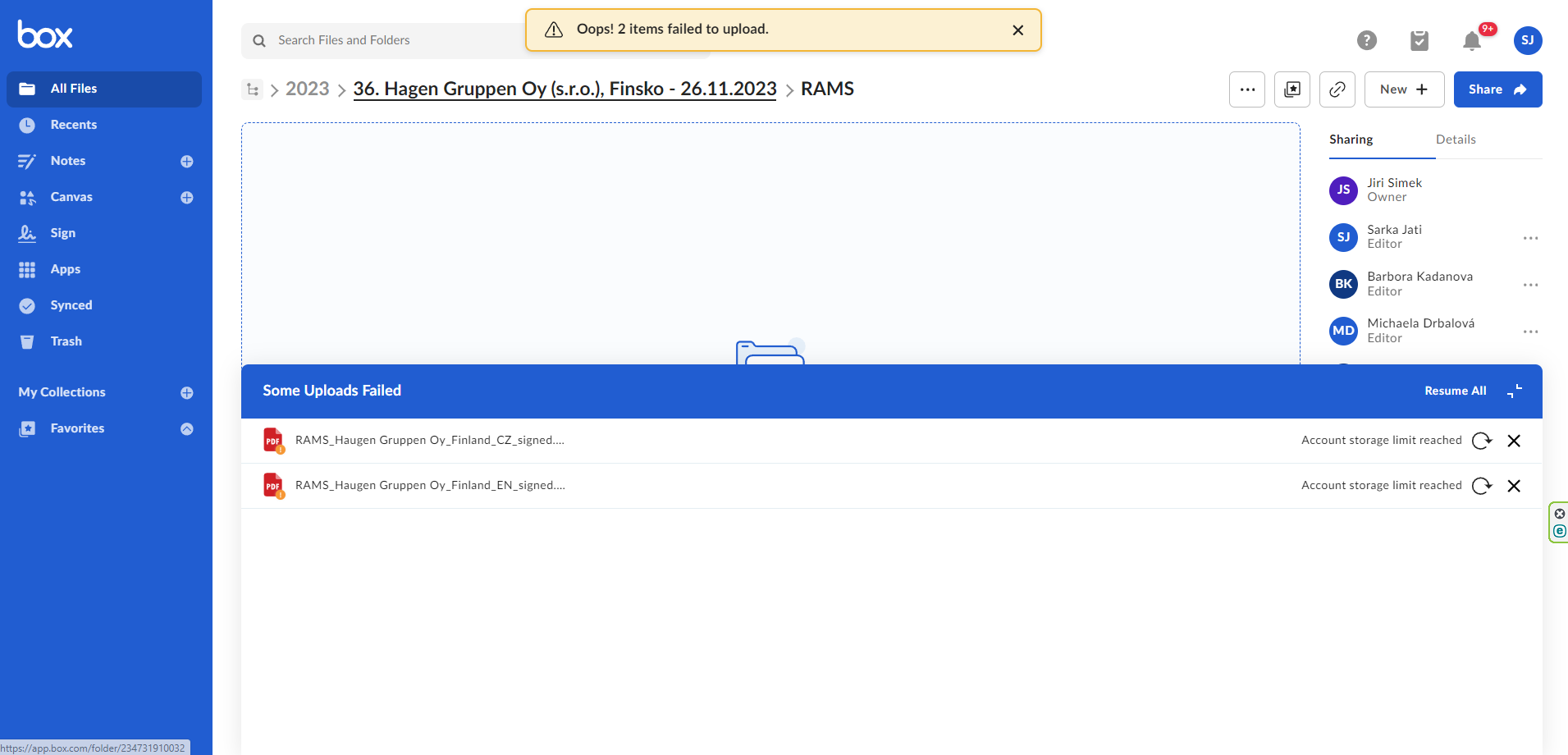
Task: Dismiss the upload failed notification
Action: click(1018, 30)
